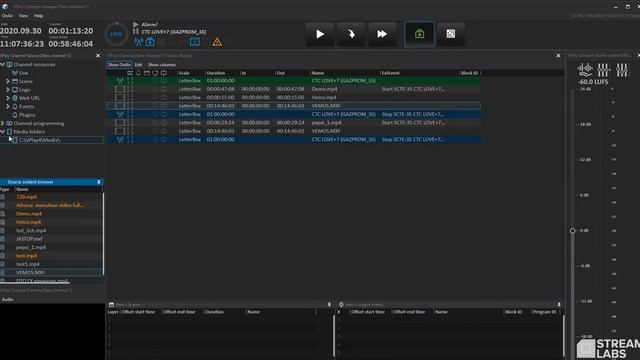Click the source browser vertical scrollbar
The height and width of the screenshot is (360, 640).
coord(103,233)
